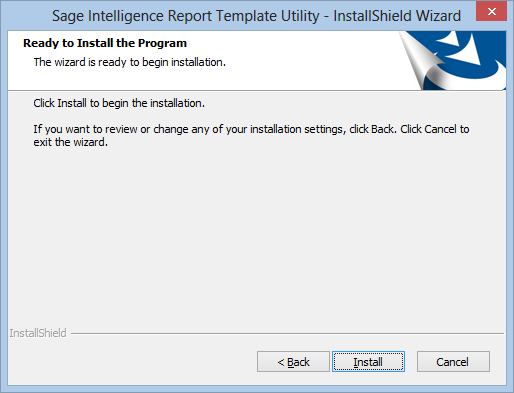Click empty title bar area left of title
Viewport: 514px width, 393px height.
[x=27, y=16]
